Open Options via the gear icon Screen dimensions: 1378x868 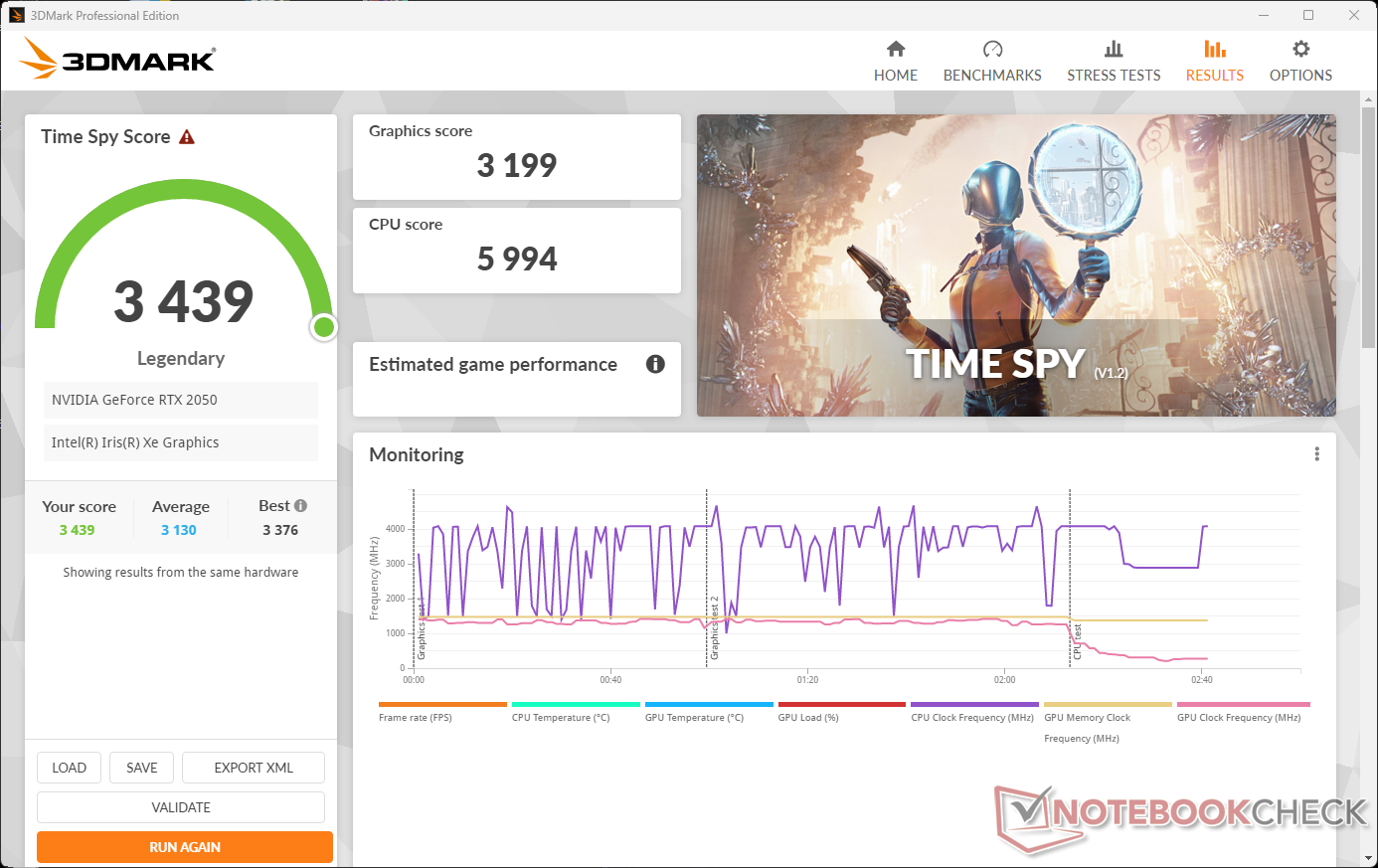click(1300, 49)
